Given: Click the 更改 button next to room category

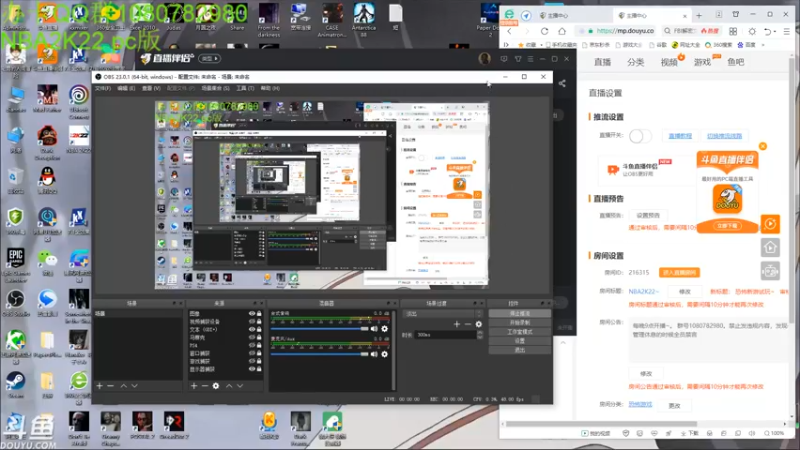Looking at the screenshot, I should click(675, 406).
